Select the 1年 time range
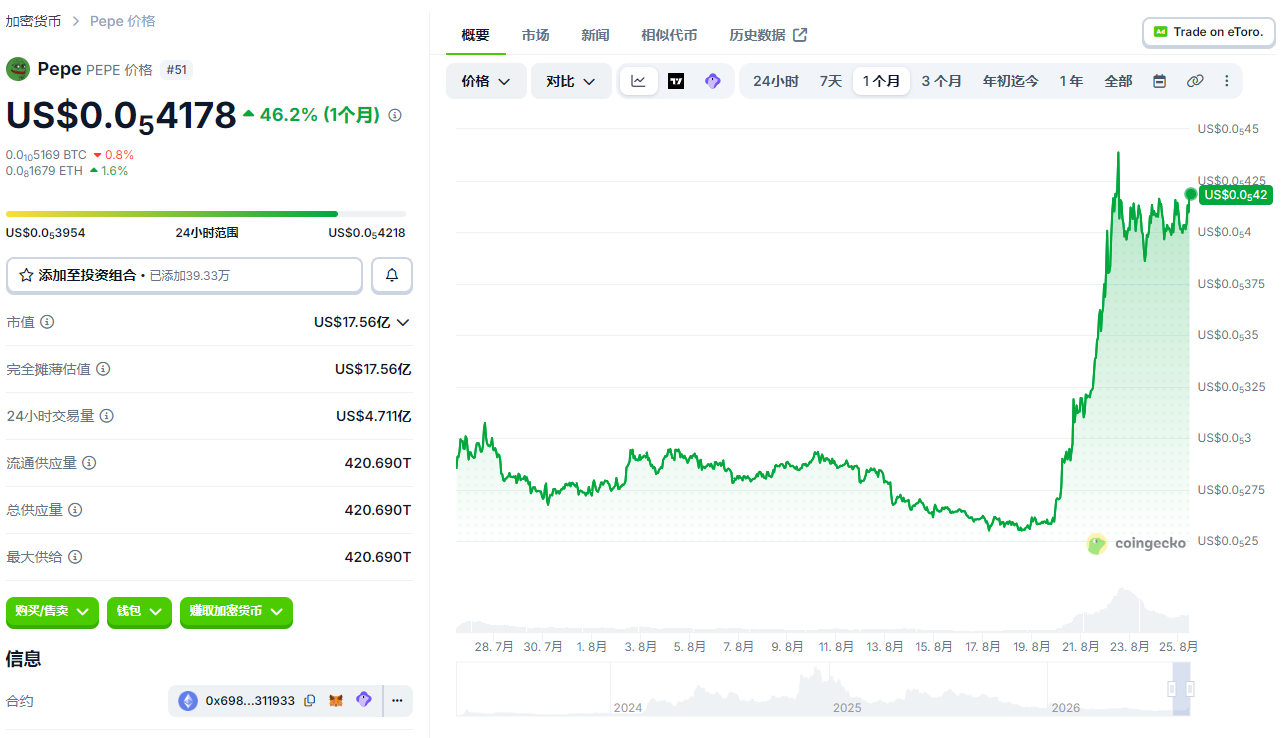 pyautogui.click(x=1071, y=81)
